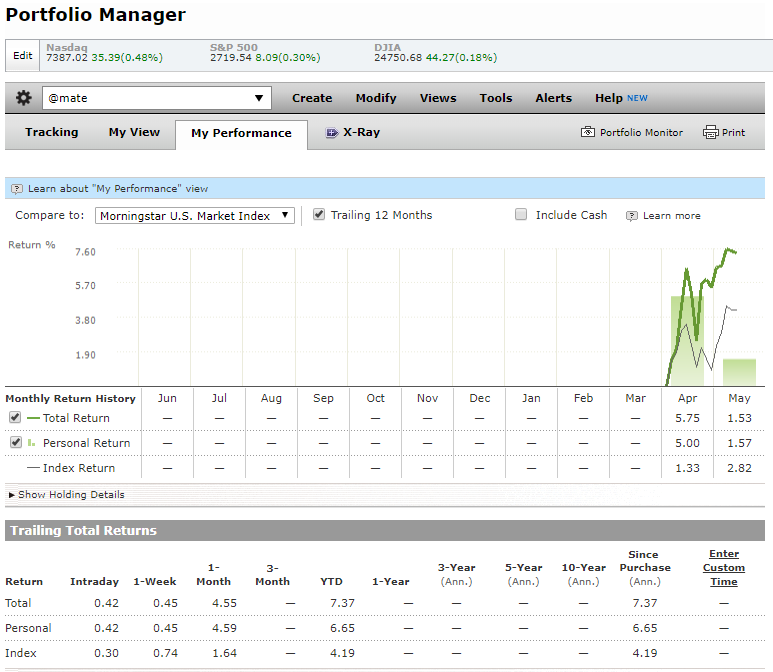Expand Show Holding Details
Screen dimensions: 773x672
pyautogui.click(x=67, y=495)
